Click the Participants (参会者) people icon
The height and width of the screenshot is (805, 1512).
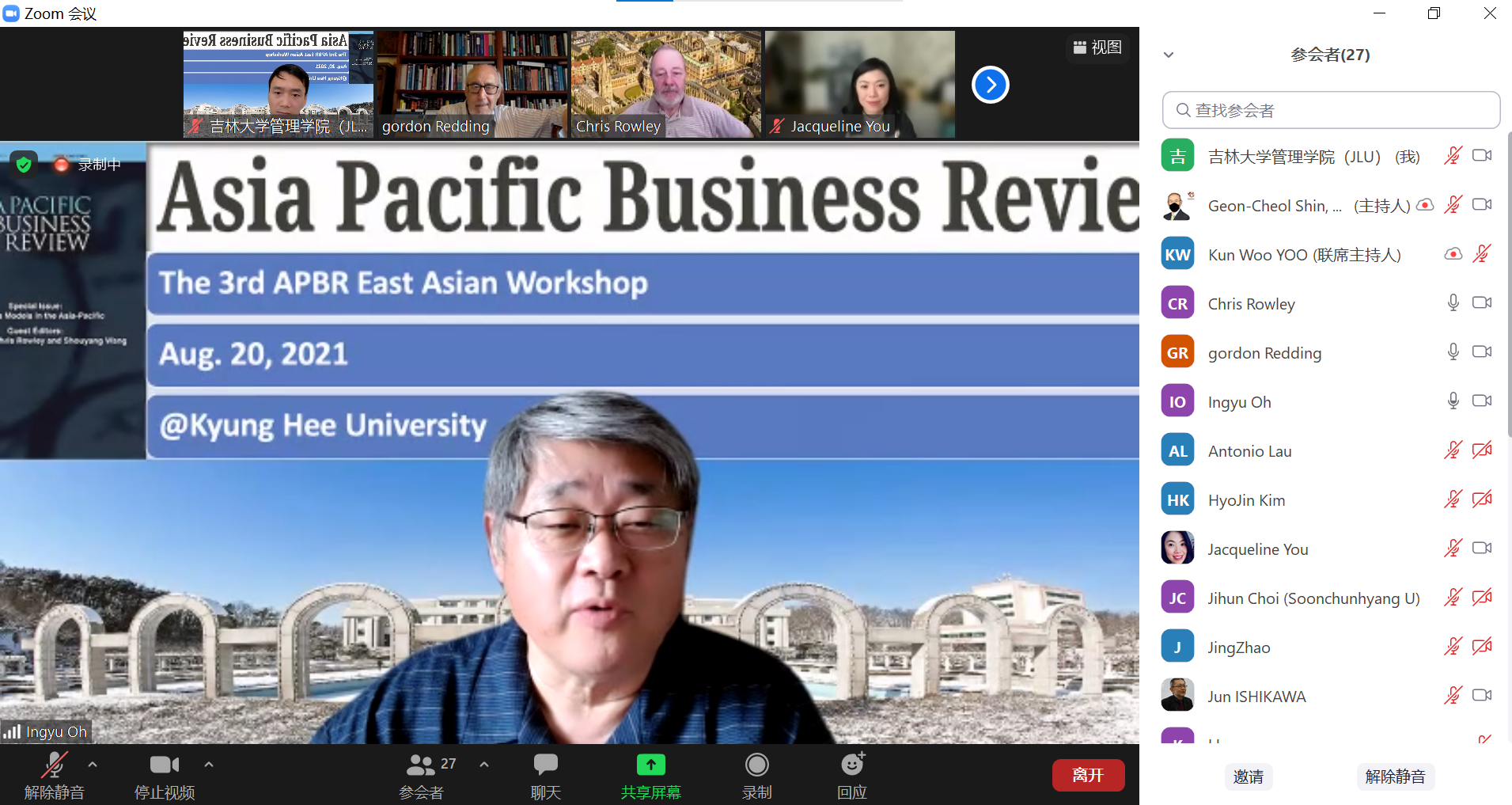coord(421,765)
